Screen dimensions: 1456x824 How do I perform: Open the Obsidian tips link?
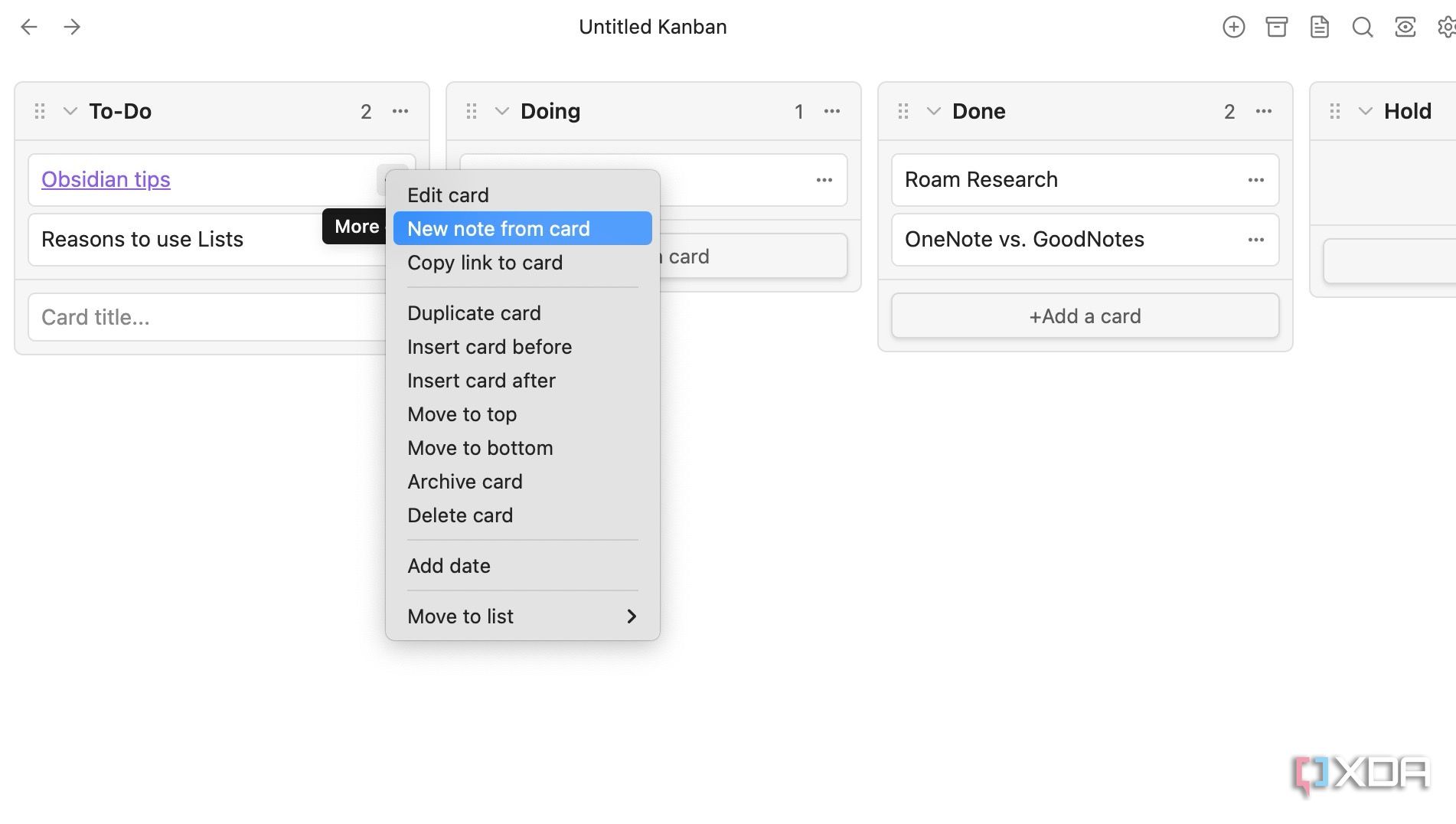pos(106,179)
